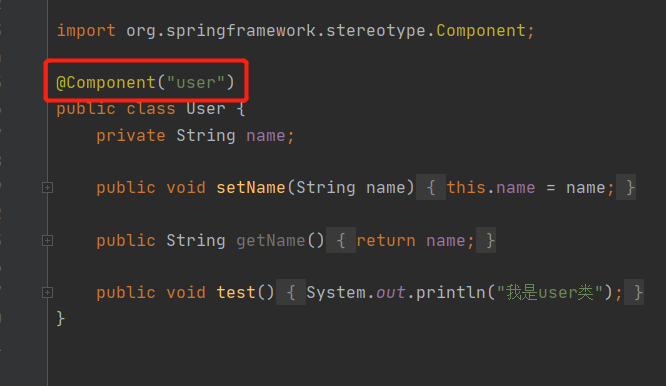This screenshot has width=666, height=386.
Task: Expand the folded setName method
Action: [48, 187]
